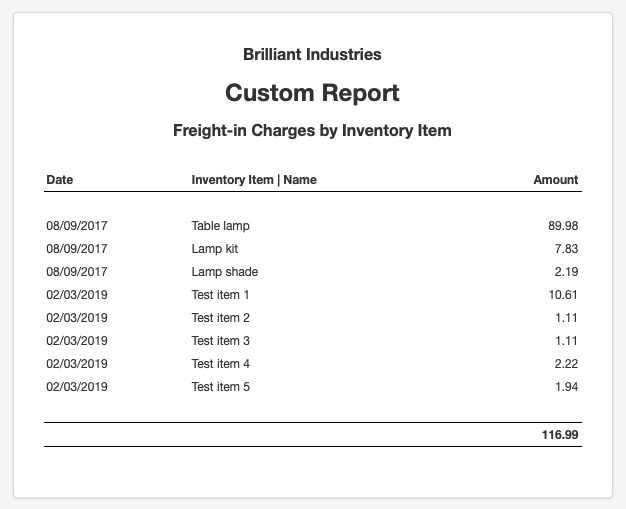
Task: Click the 10.61 amount value
Action: 563,295
